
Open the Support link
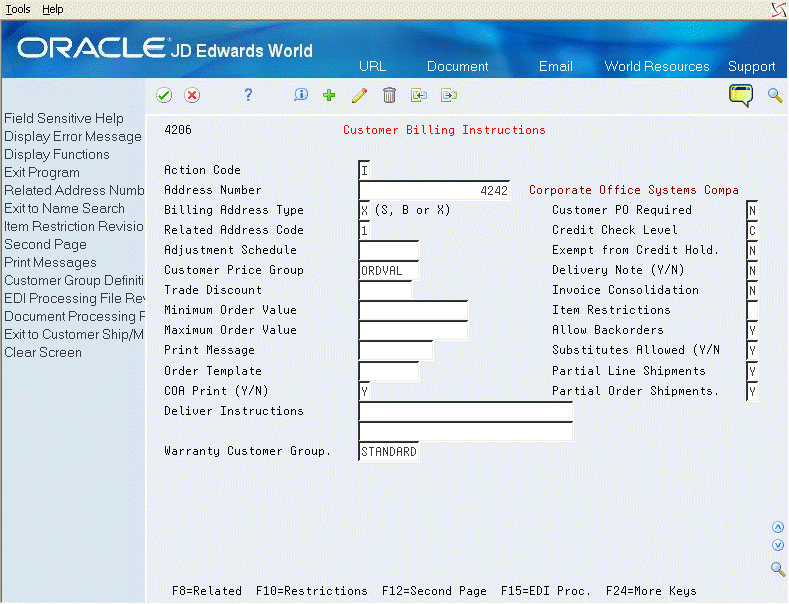[751, 66]
